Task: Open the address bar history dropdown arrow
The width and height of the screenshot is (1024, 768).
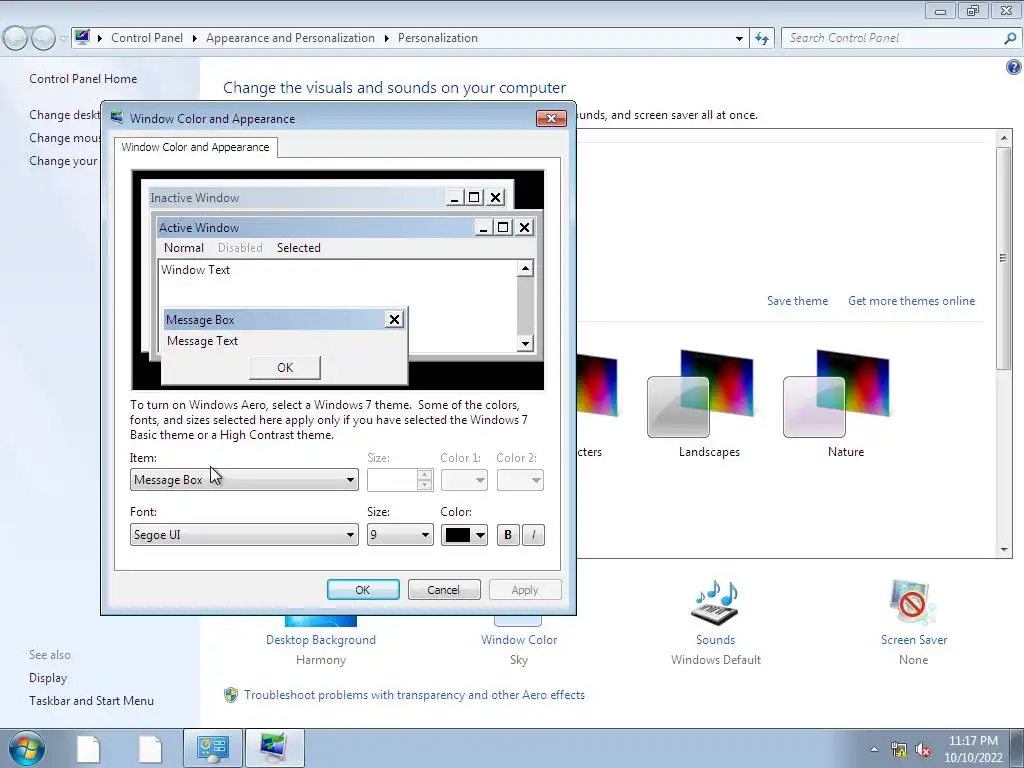Action: (x=739, y=39)
